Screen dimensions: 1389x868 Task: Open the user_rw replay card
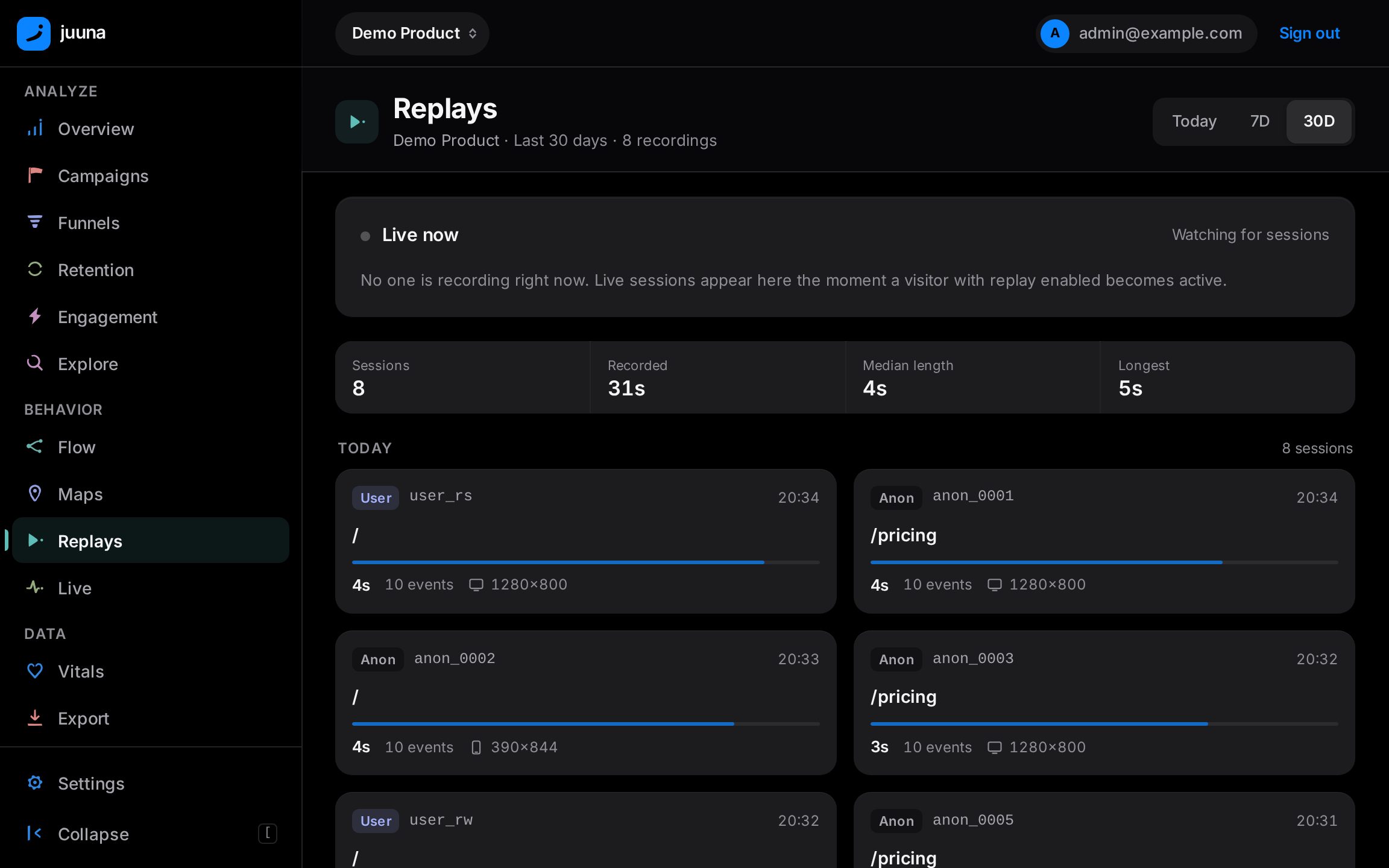pos(586,830)
